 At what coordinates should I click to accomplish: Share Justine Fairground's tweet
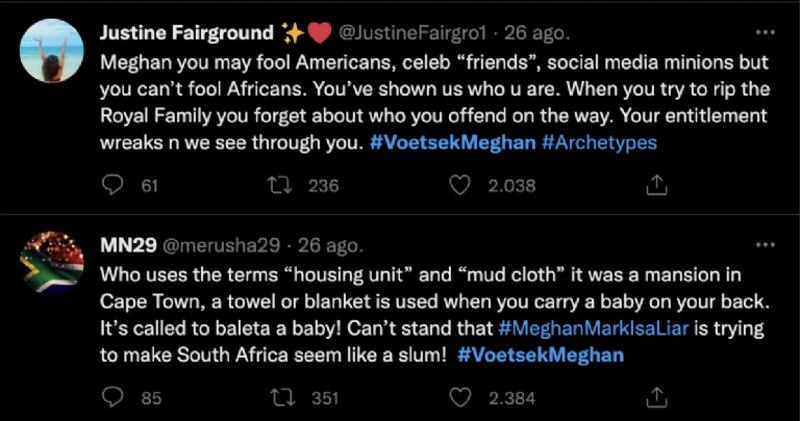pos(657,184)
